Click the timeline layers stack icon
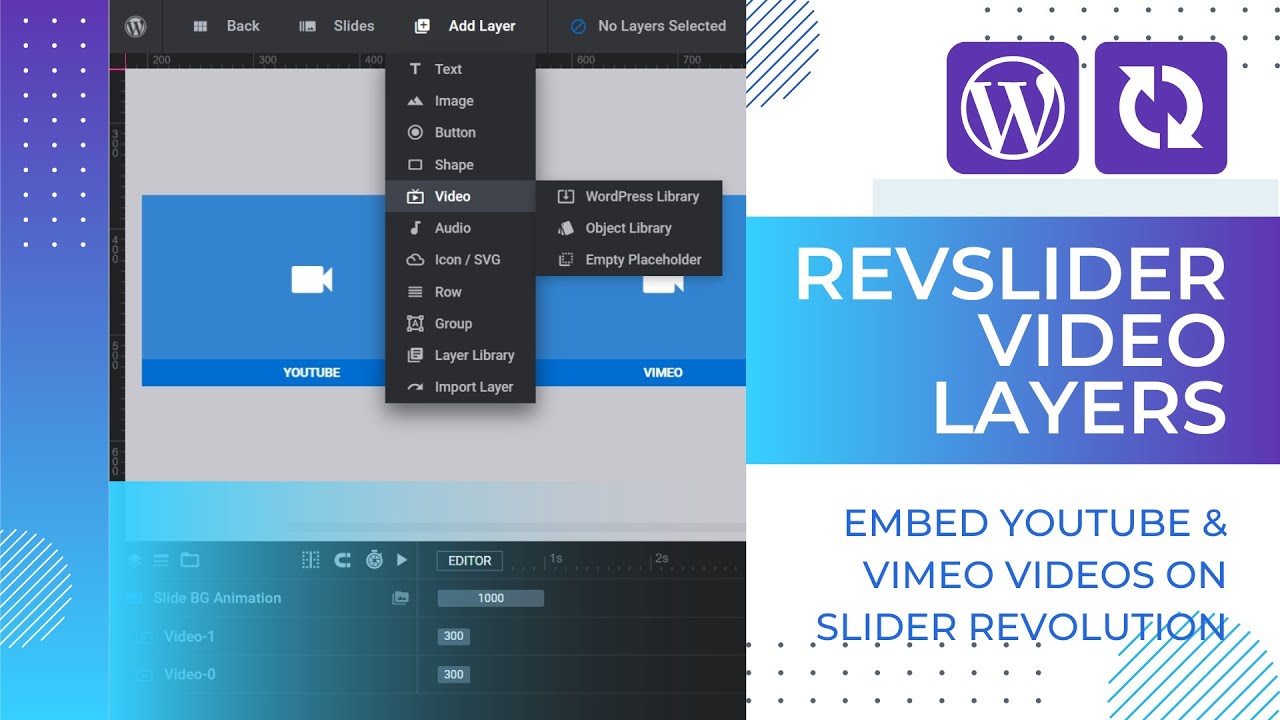1280x720 pixels. click(134, 560)
